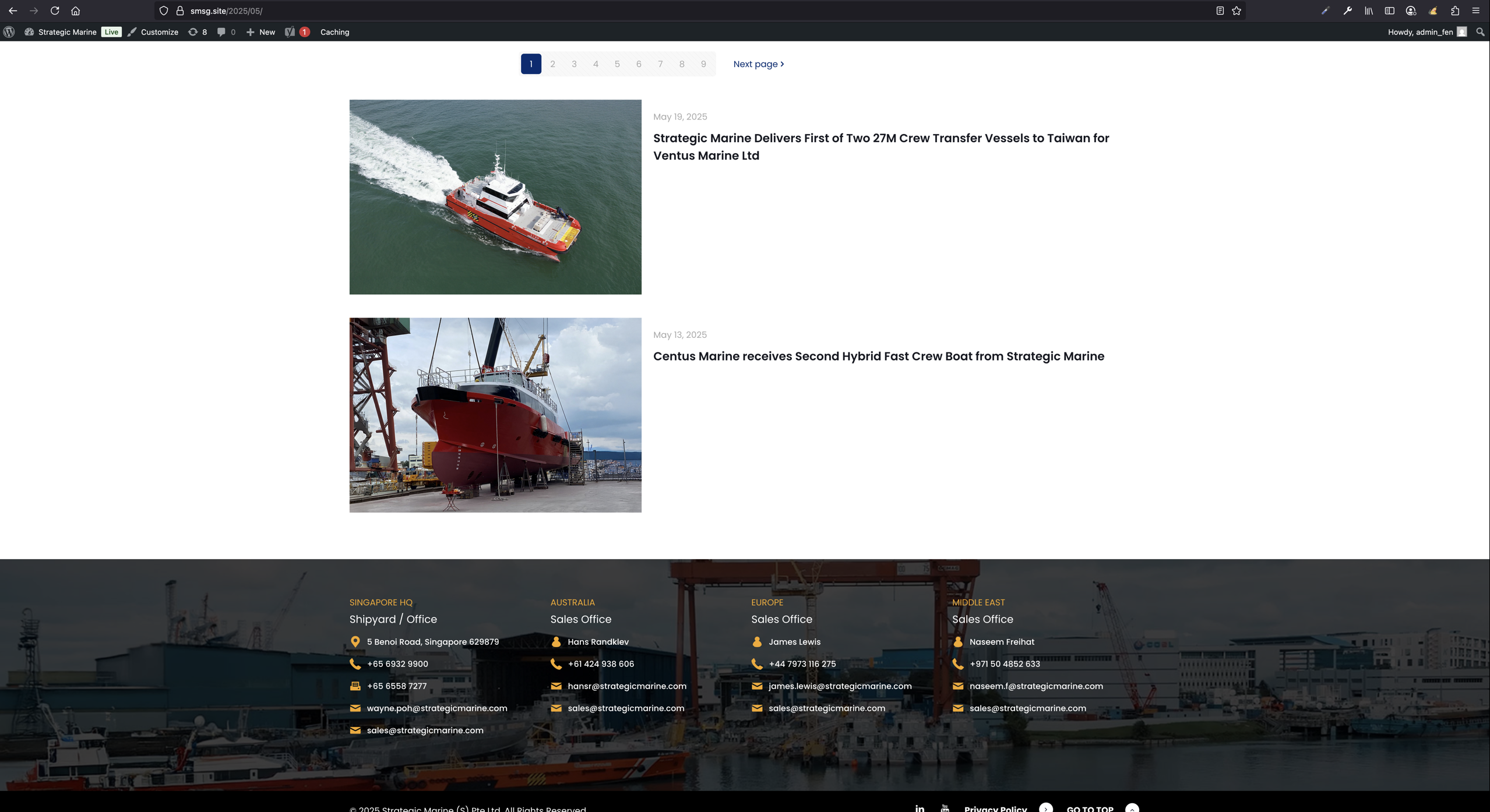The height and width of the screenshot is (812, 1490).
Task: Open the Strategic Marine dashboard menu
Action: click(61, 32)
